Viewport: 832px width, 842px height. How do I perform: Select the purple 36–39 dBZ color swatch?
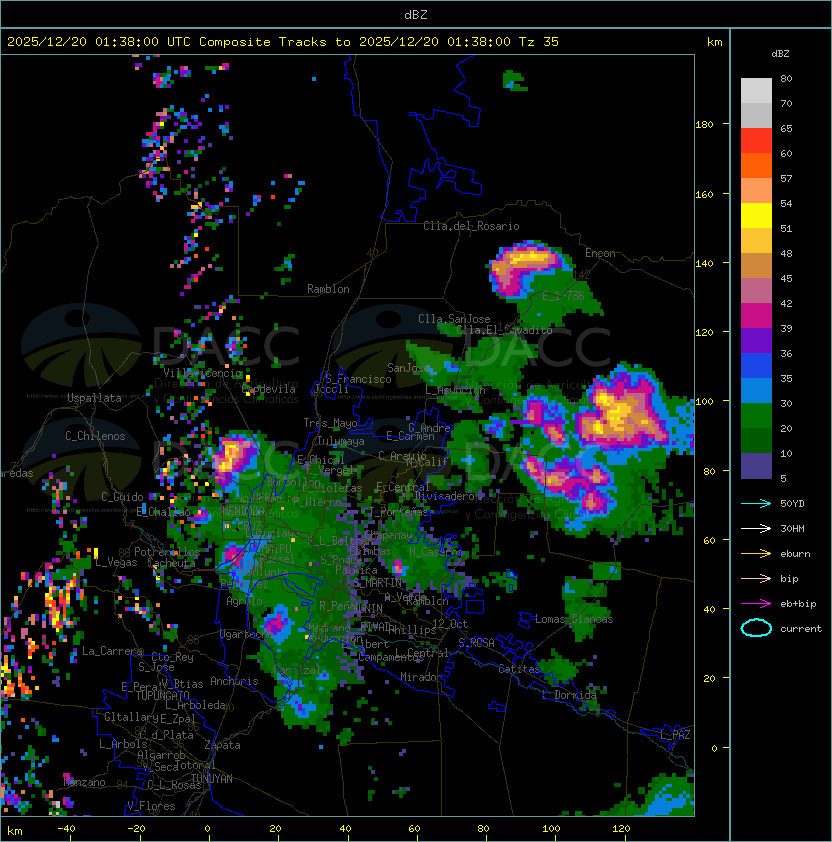tap(756, 341)
